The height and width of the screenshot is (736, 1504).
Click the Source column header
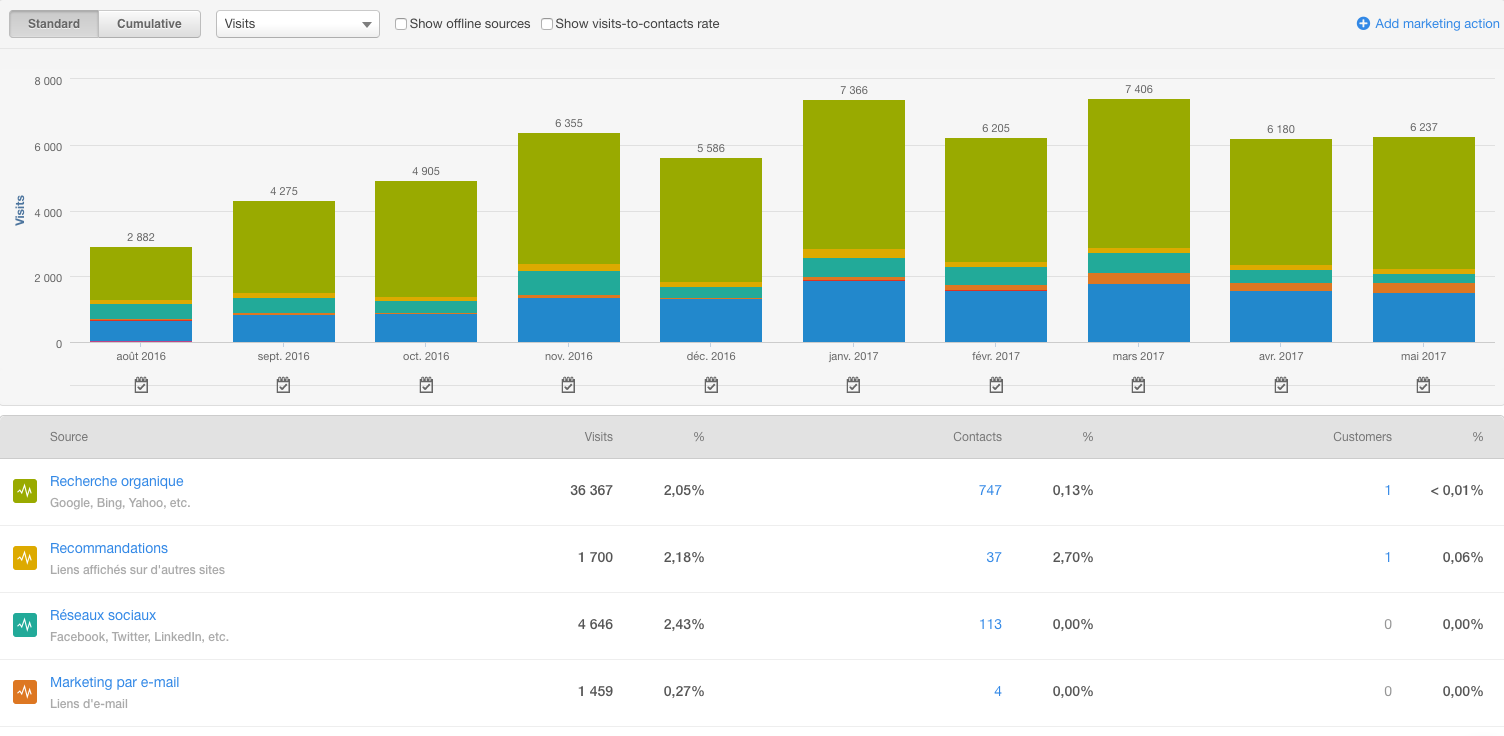click(69, 437)
